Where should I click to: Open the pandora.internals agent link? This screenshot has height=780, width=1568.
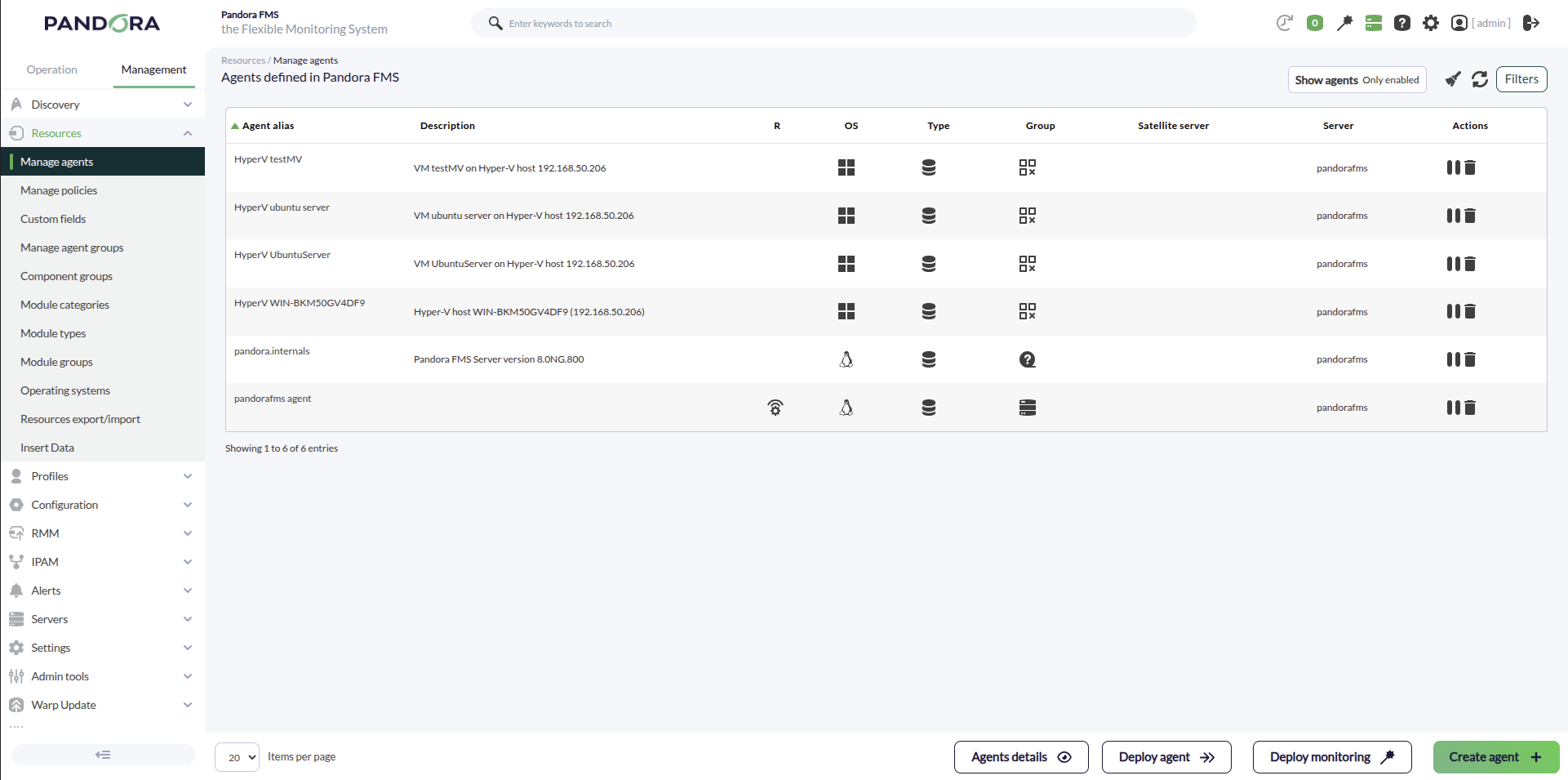point(272,351)
